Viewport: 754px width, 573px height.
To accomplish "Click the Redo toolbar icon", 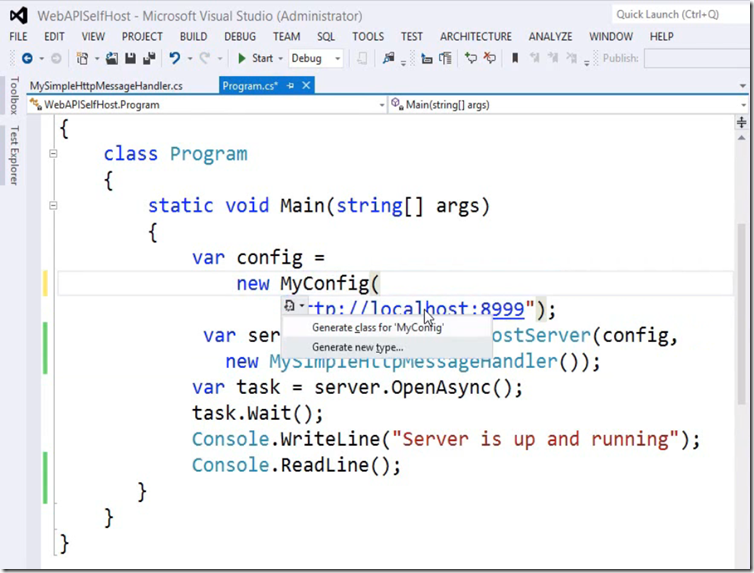I will click(204, 59).
